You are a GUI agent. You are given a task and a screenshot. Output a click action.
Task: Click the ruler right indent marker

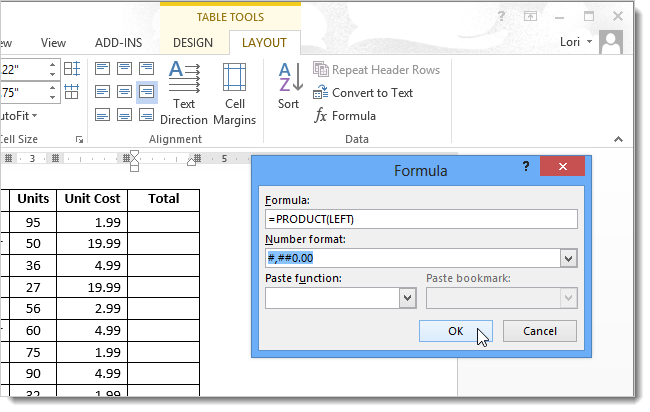pos(192,162)
